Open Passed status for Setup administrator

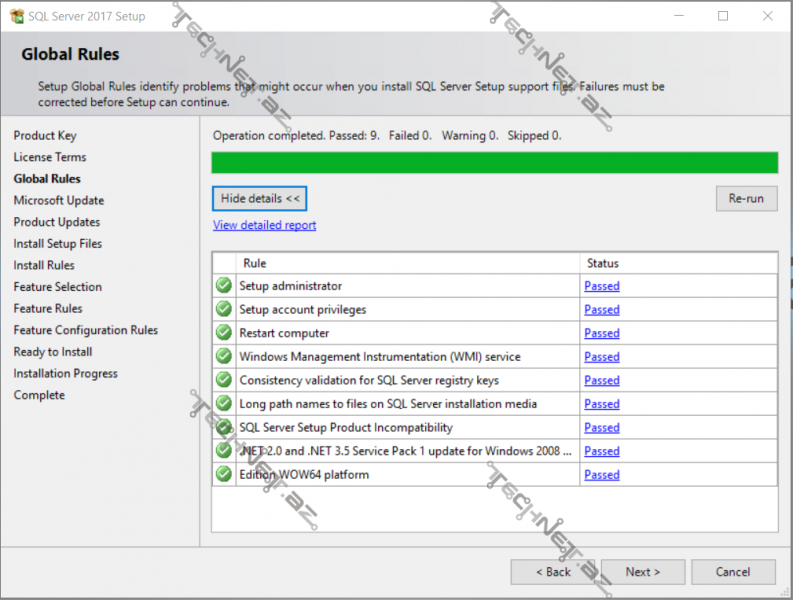[601, 286]
